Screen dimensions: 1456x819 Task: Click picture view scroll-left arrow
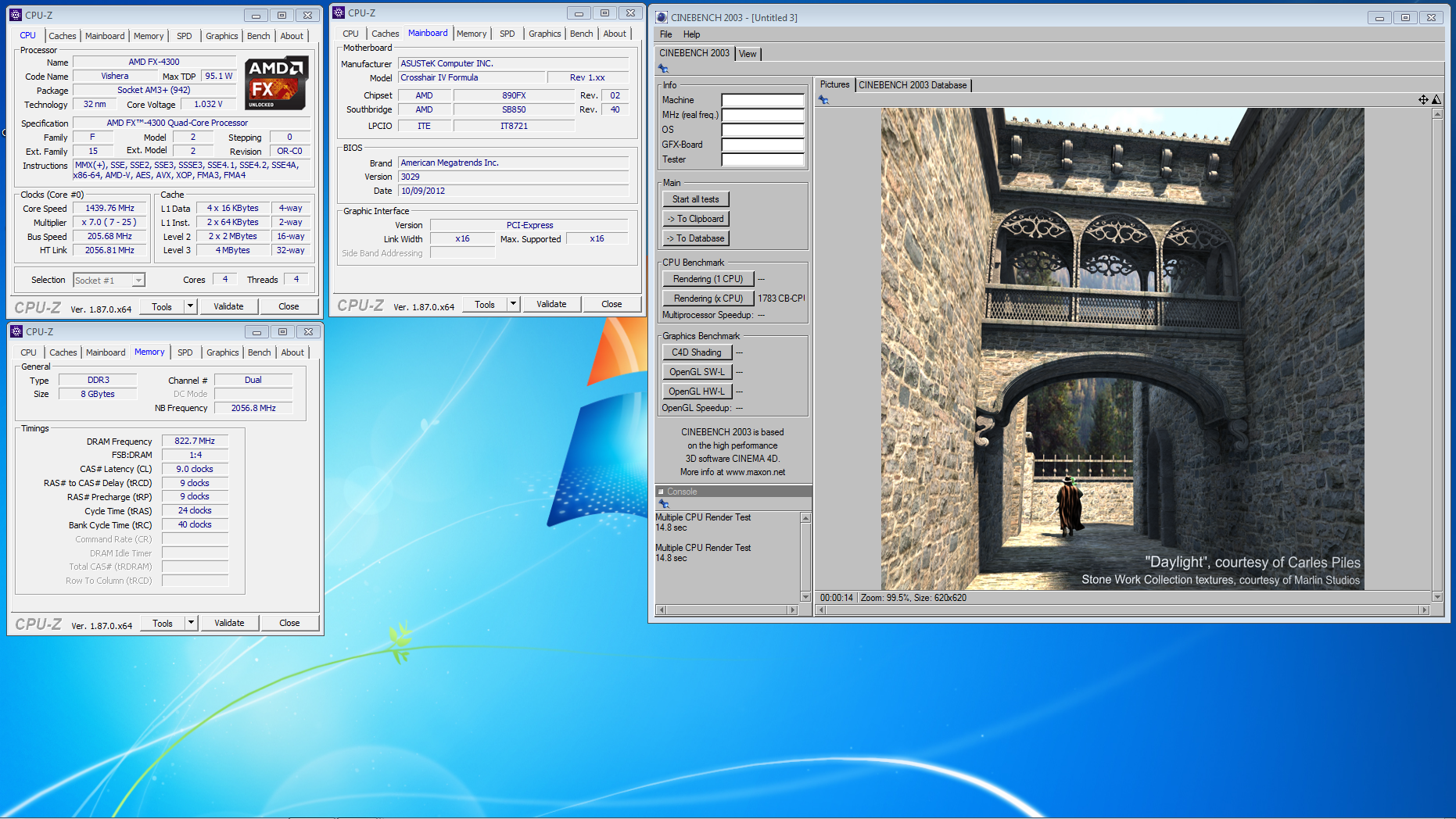coord(821,610)
